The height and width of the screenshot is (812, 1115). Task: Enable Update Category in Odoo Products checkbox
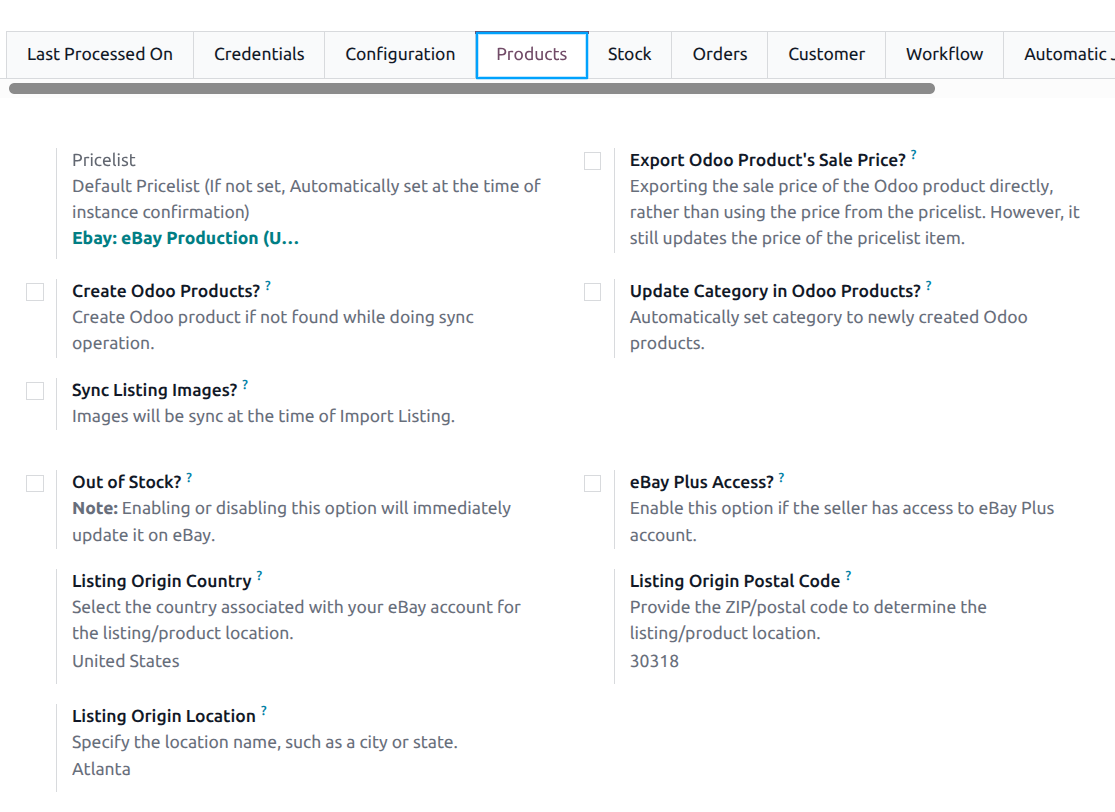pyautogui.click(x=592, y=292)
